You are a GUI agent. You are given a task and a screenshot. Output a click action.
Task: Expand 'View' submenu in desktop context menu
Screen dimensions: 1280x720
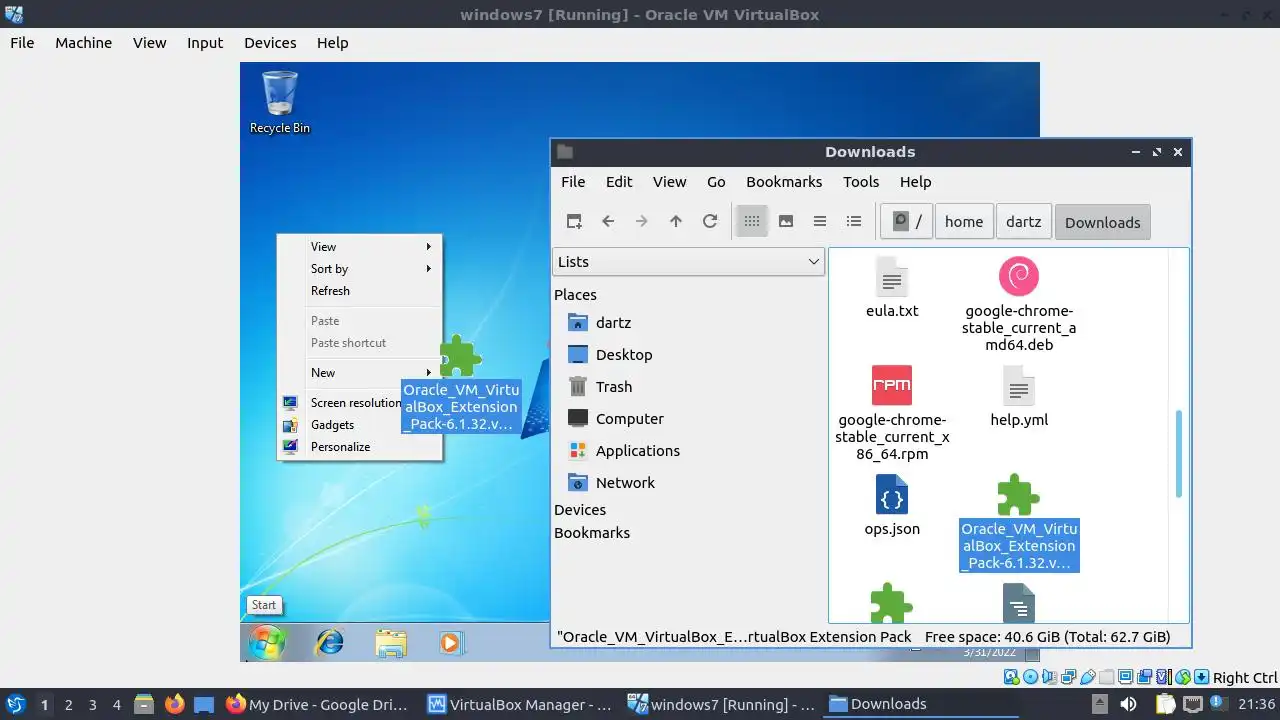coord(359,247)
